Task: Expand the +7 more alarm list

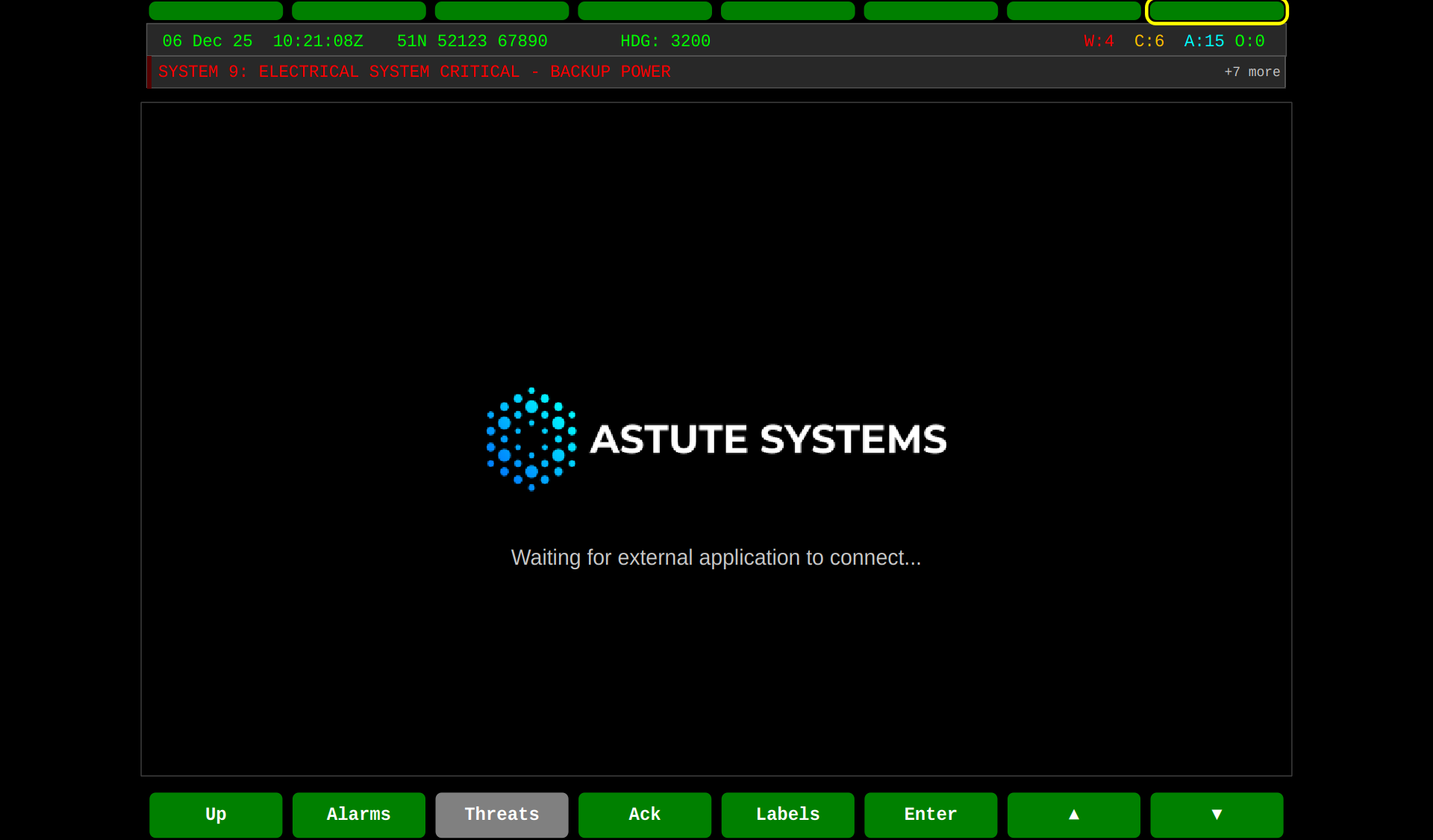Action: [x=1252, y=72]
